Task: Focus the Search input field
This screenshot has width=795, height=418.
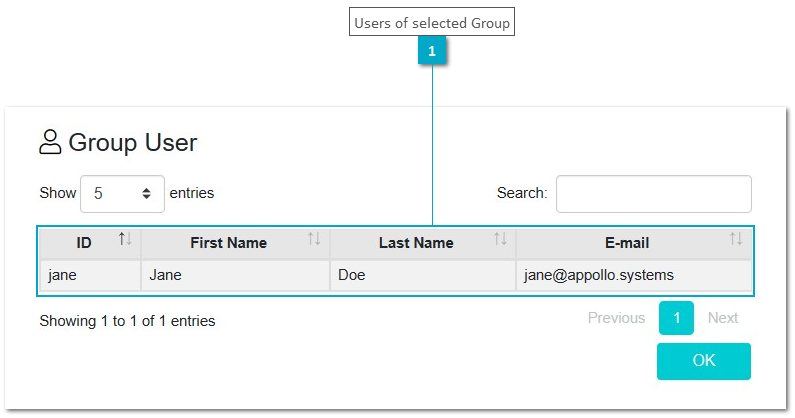Action: coord(654,194)
